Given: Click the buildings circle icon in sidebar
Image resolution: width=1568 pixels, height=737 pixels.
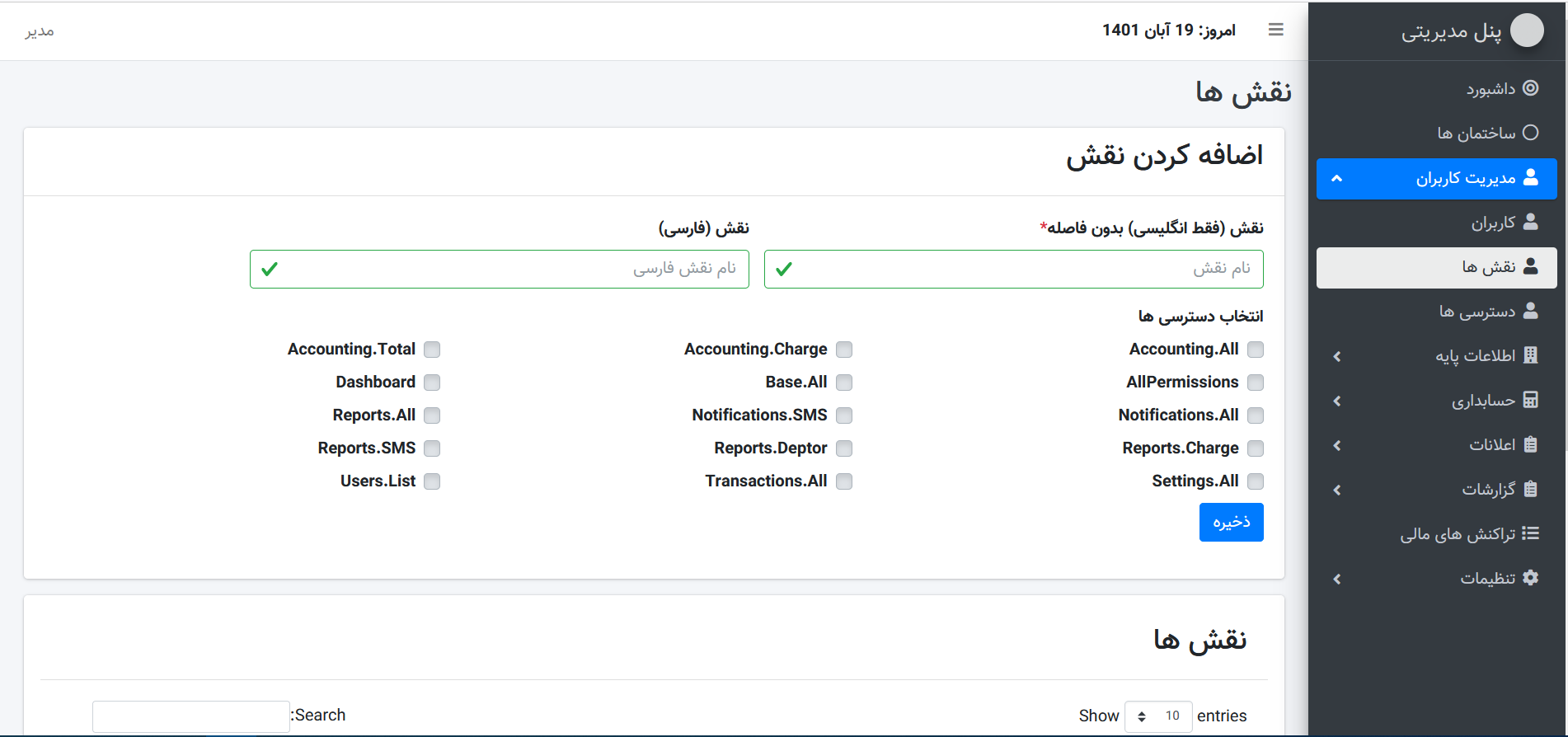Looking at the screenshot, I should pos(1530,133).
